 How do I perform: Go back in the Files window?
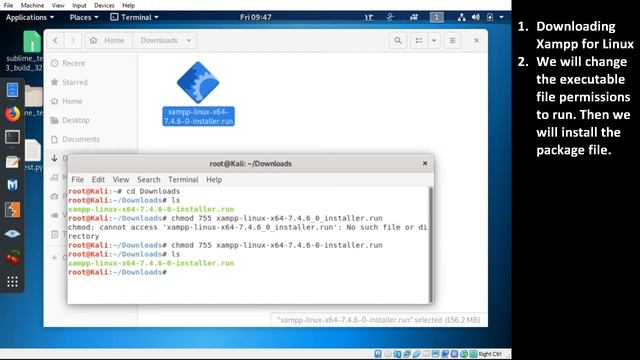(56, 40)
